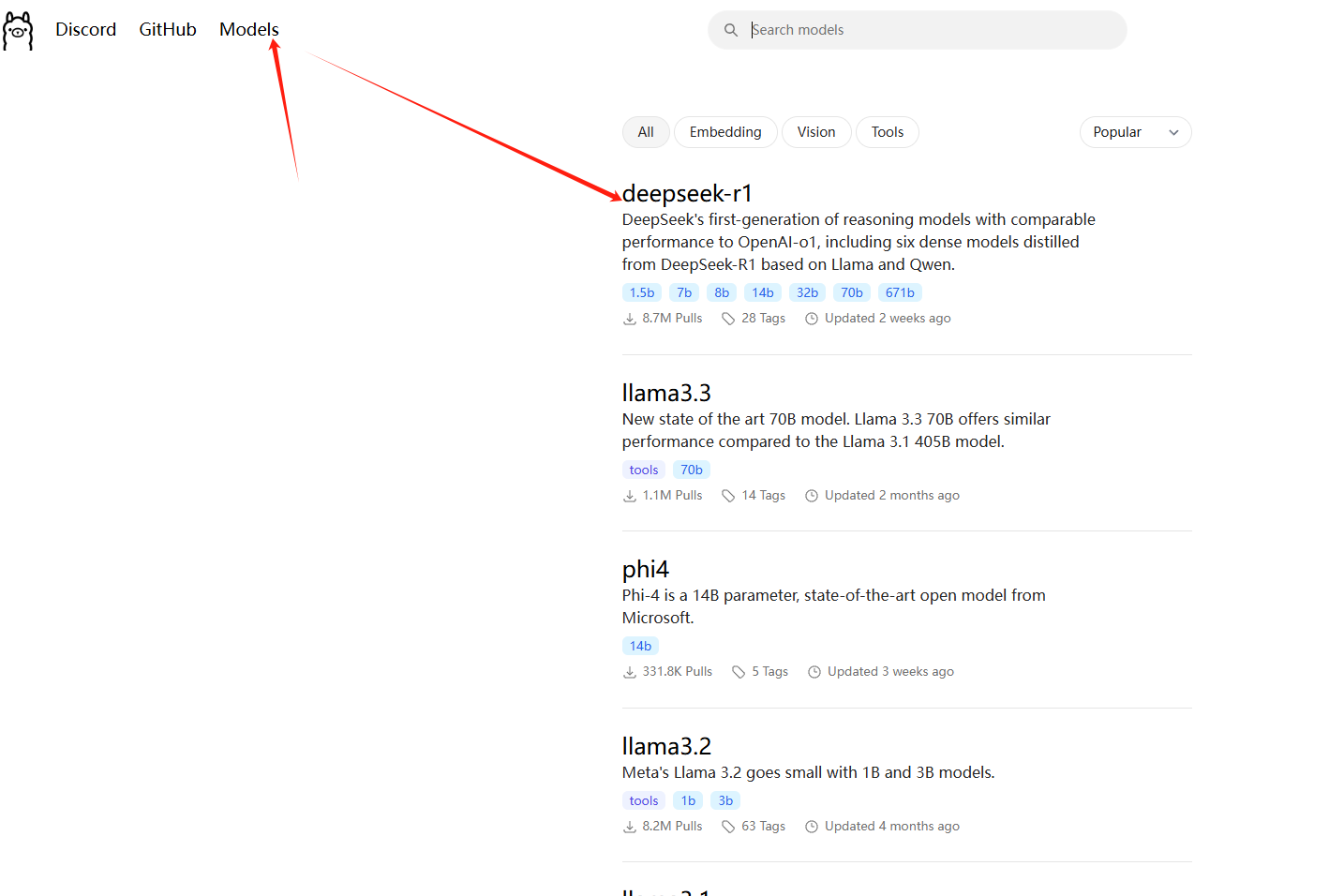1344x896 pixels.
Task: Click the 5 Tags text
Action: (x=769, y=672)
